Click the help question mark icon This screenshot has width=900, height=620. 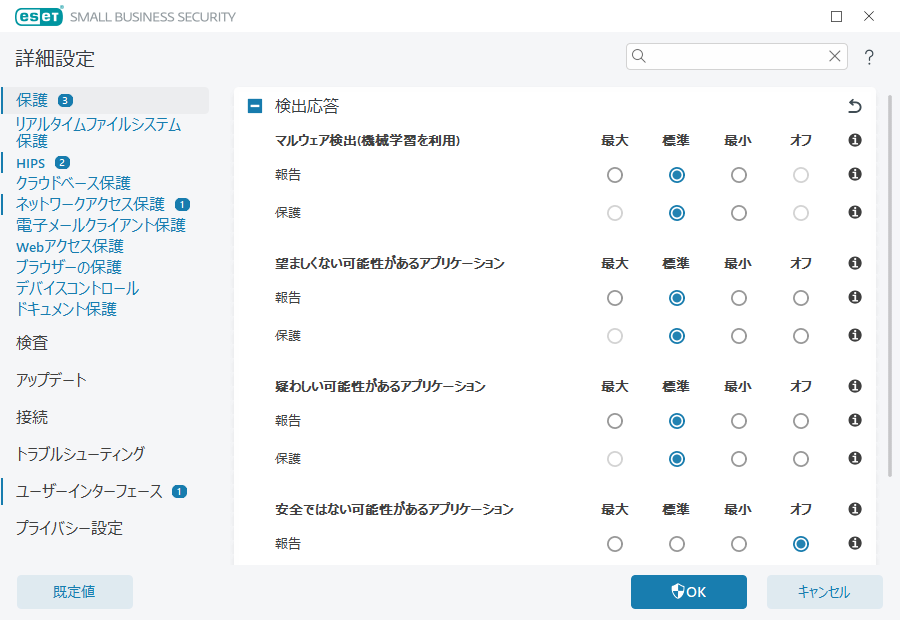tap(869, 57)
